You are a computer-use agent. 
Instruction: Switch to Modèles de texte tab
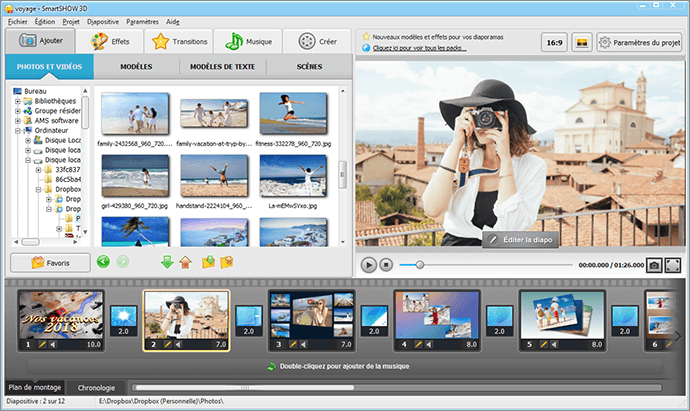[x=222, y=66]
